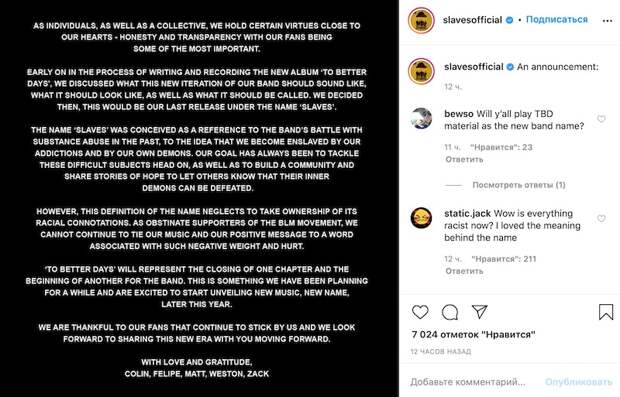Open the three-dot more options menu
This screenshot has width=620, height=397.
607,21
